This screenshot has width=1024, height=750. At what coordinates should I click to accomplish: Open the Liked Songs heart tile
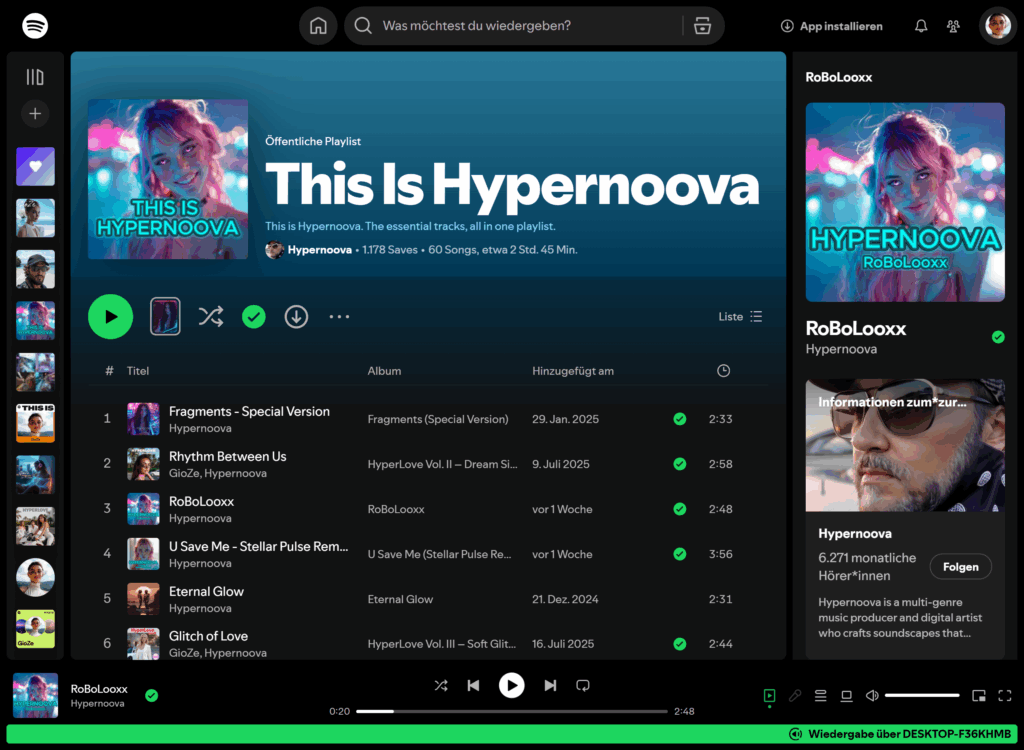tap(35, 167)
